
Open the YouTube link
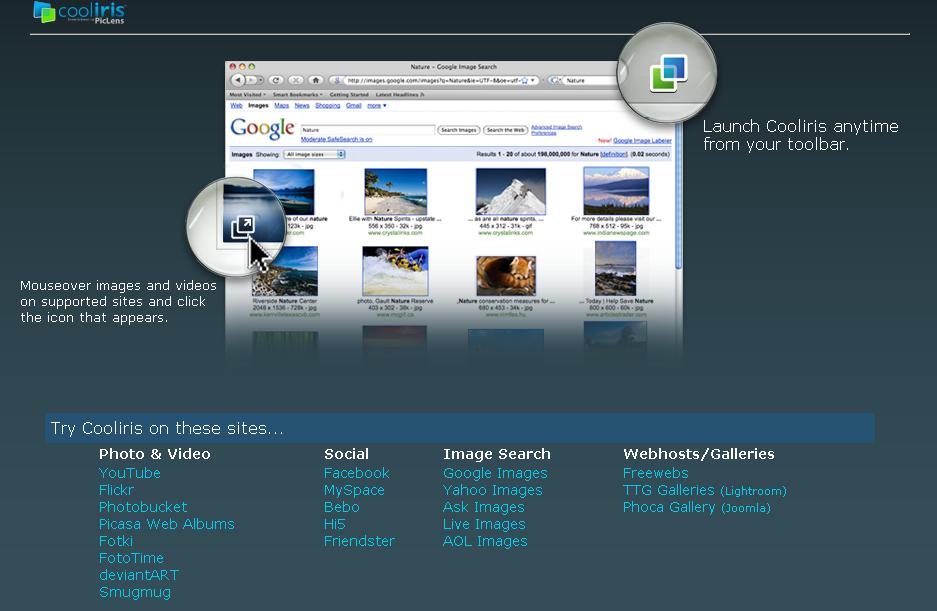[130, 473]
